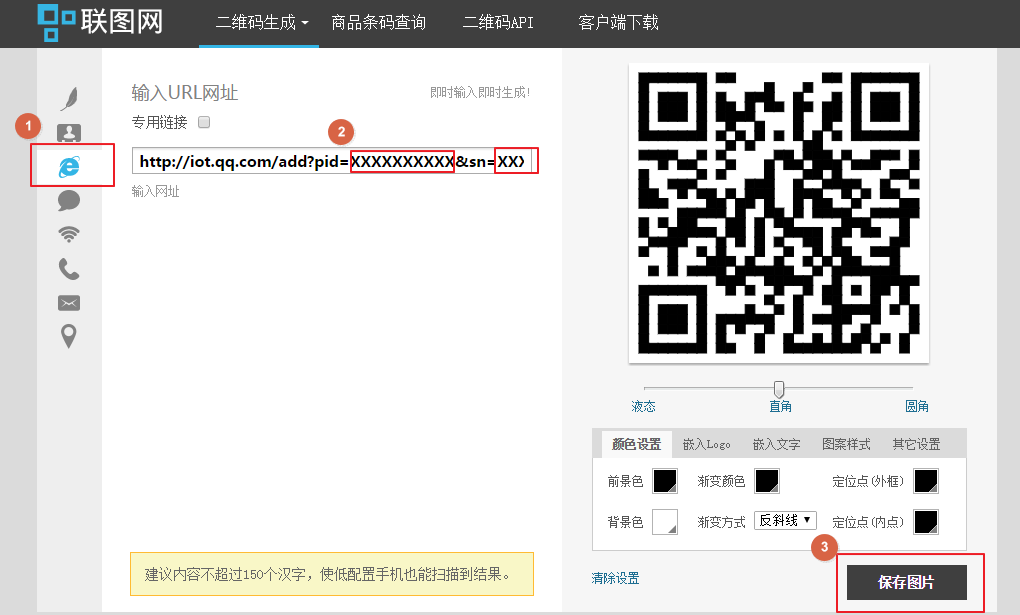Switch to the 嵌入文字 tab
The height and width of the screenshot is (615, 1020).
[x=777, y=444]
